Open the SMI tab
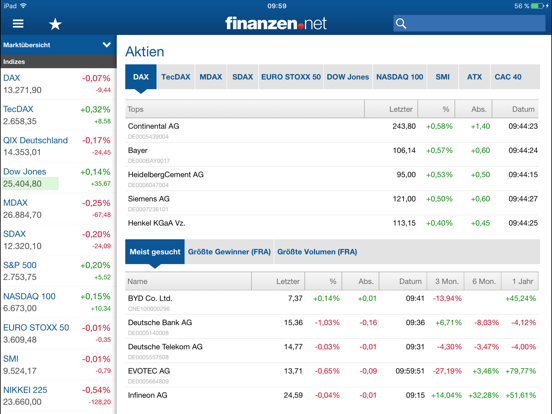Image resolution: width=552 pixels, height=414 pixels. point(443,77)
